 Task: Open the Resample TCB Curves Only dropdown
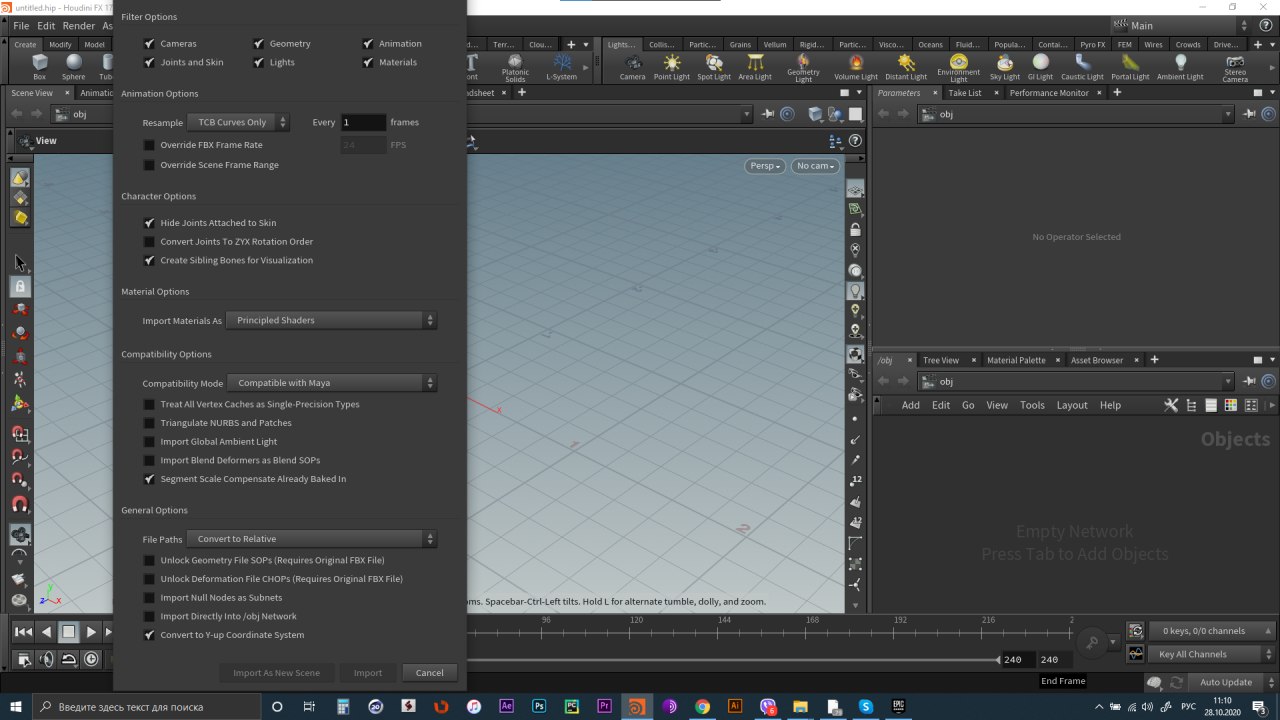click(238, 122)
